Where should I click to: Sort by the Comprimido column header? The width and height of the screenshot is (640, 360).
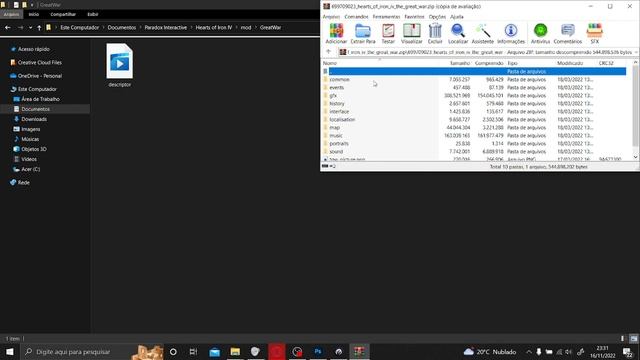pos(489,63)
